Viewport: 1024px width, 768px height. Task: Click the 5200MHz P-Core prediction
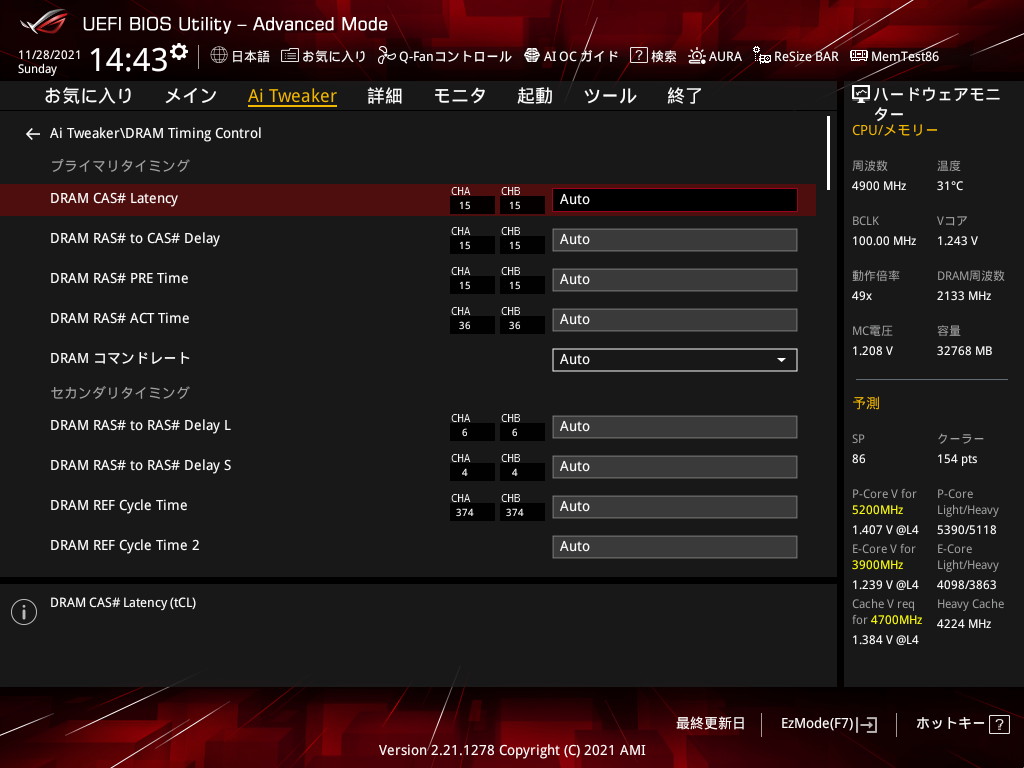tap(877, 510)
